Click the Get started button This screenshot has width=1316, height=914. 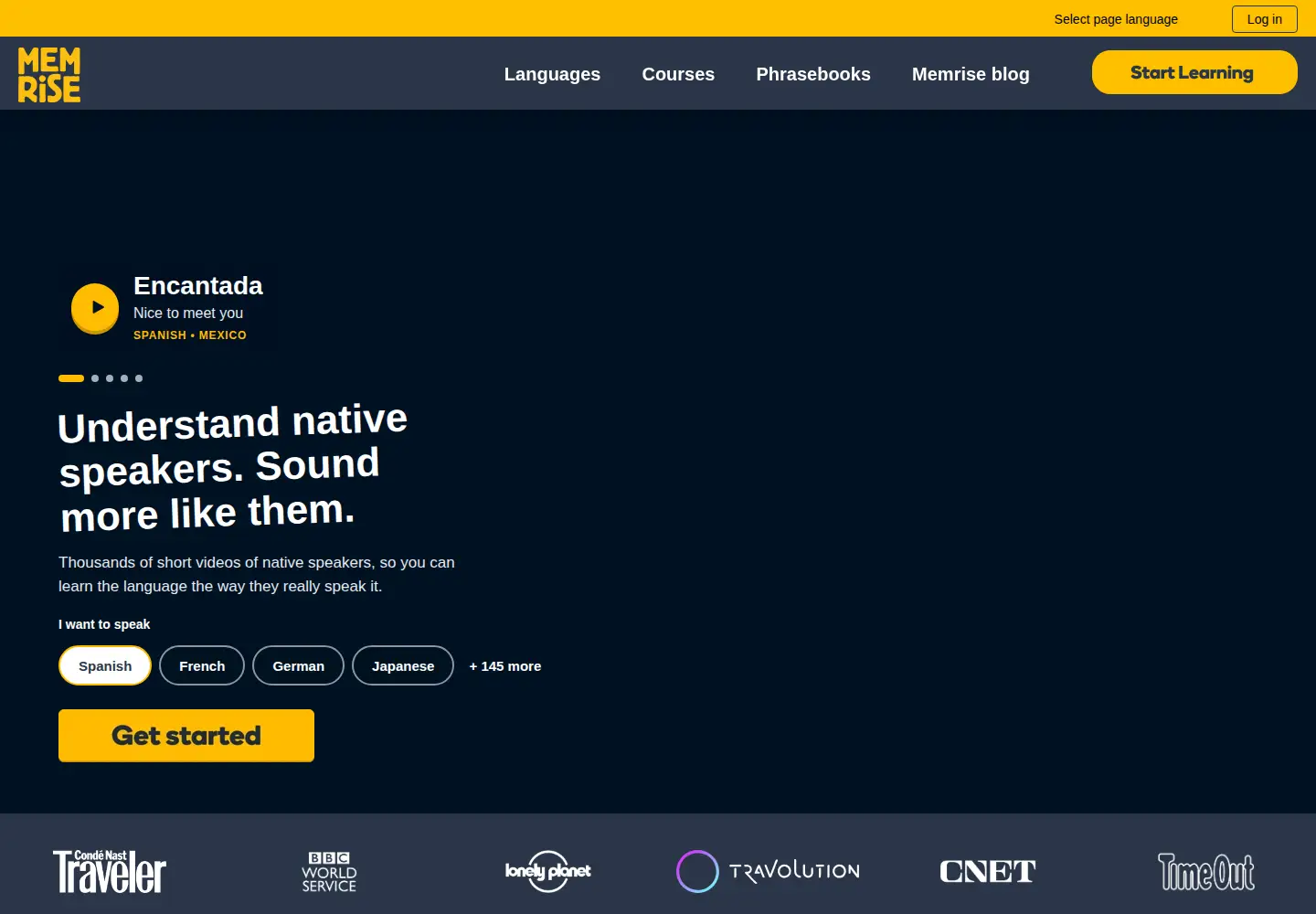pos(186,736)
